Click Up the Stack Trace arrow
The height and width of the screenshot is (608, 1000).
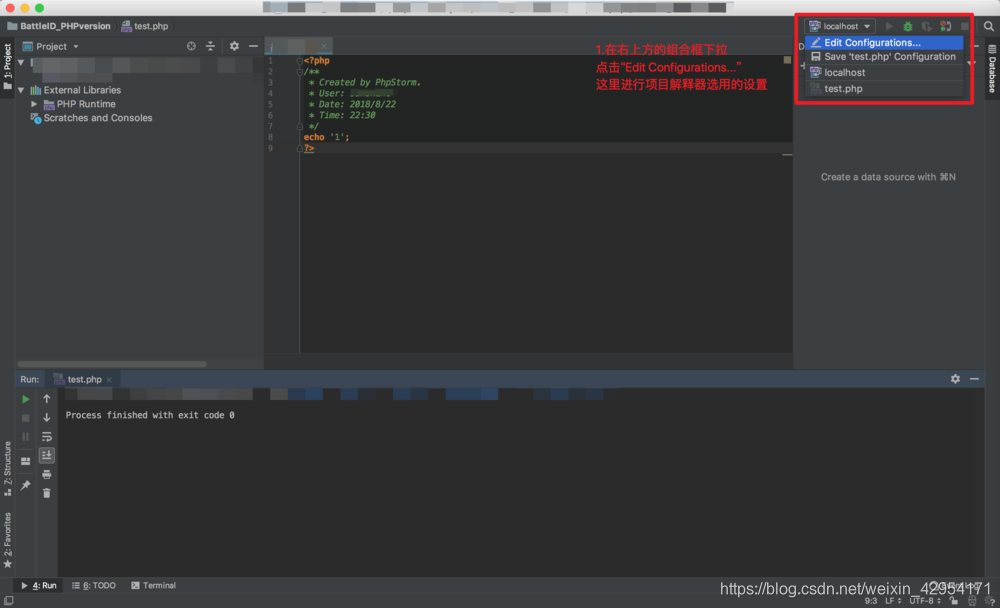click(47, 399)
